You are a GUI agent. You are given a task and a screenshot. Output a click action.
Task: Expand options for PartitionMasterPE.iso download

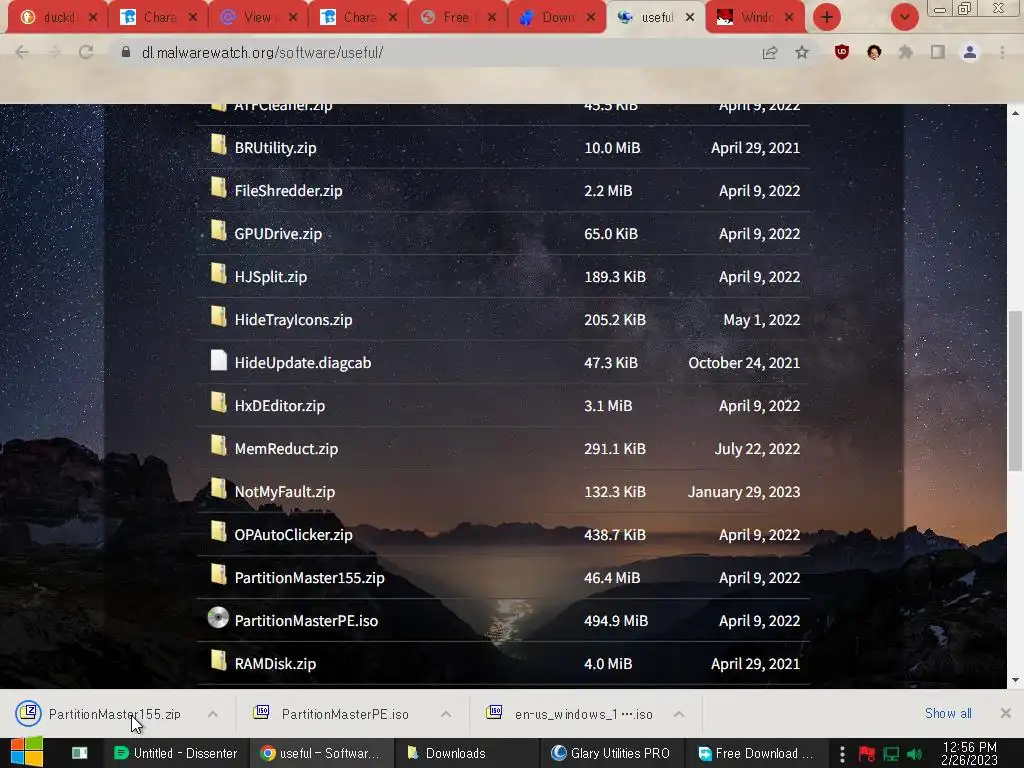446,714
